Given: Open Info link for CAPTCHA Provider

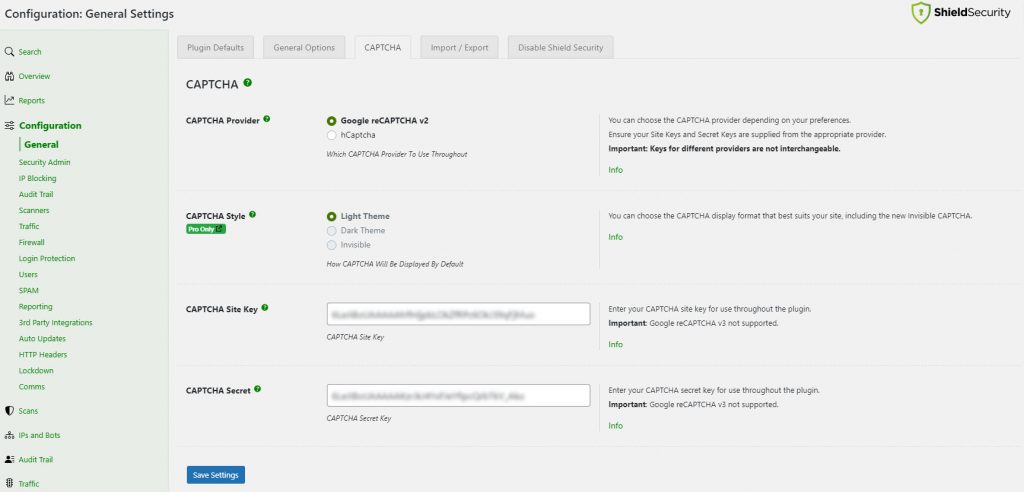Looking at the screenshot, I should tap(615, 170).
